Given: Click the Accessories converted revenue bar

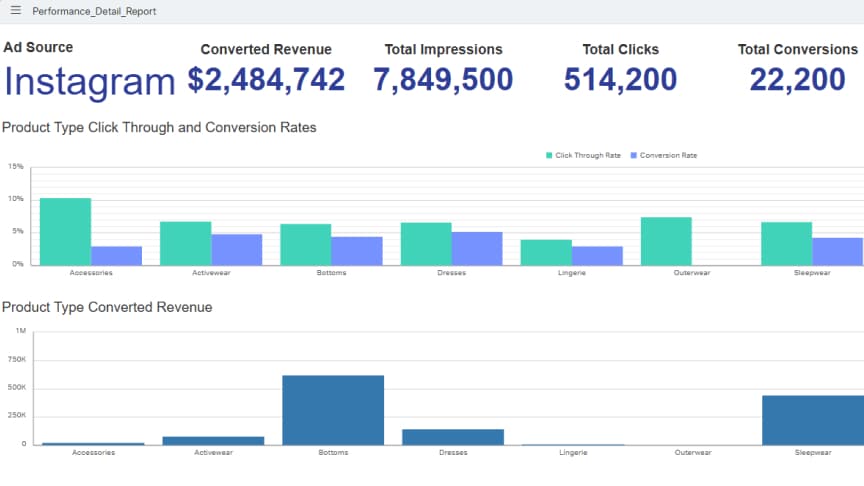Looking at the screenshot, I should pos(93,444).
